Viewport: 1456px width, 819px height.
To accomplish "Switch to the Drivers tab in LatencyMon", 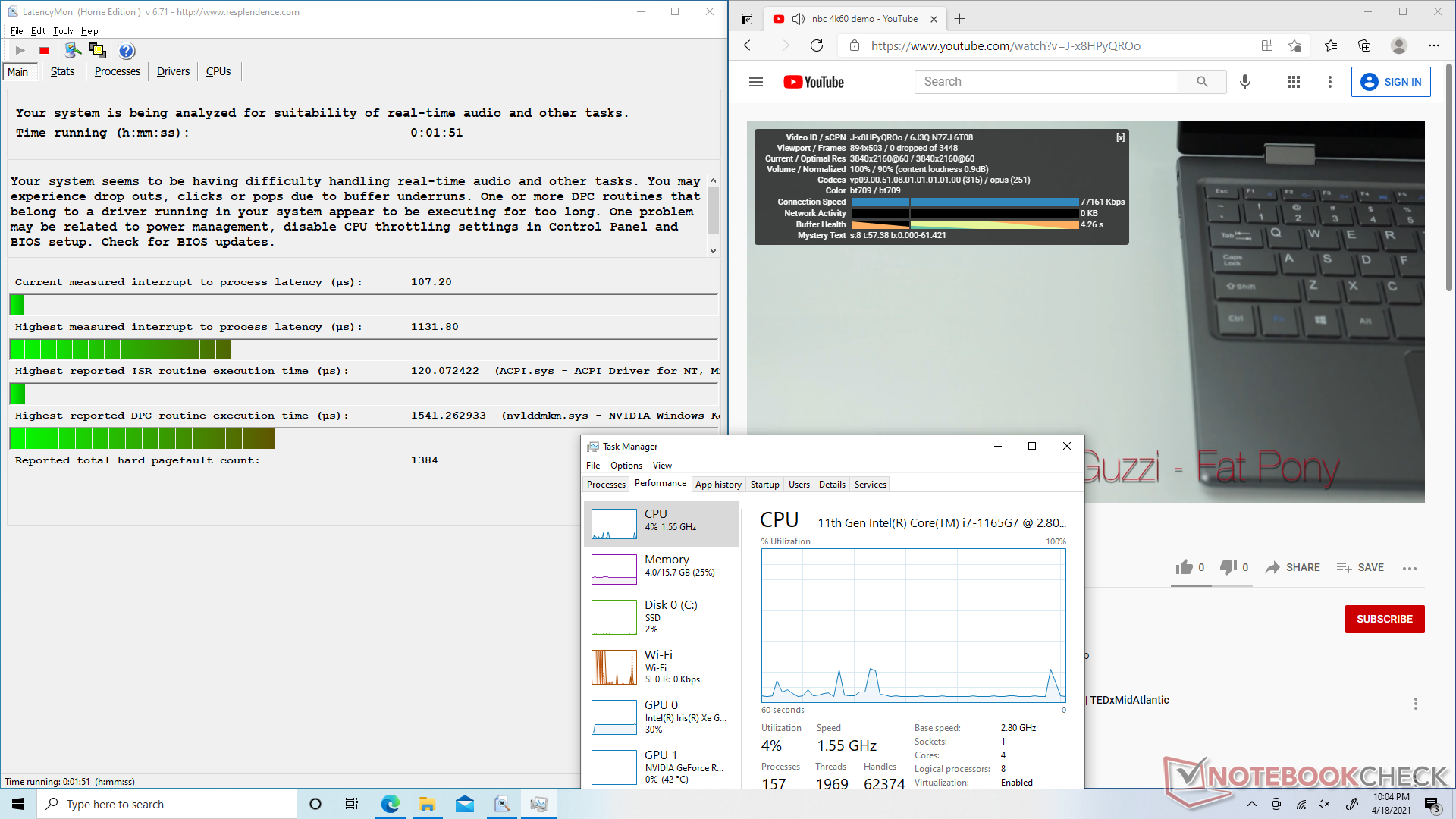I will [x=173, y=71].
